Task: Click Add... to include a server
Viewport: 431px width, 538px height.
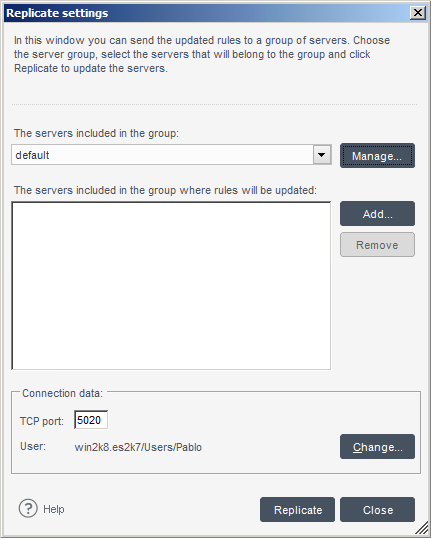Action: [x=377, y=214]
